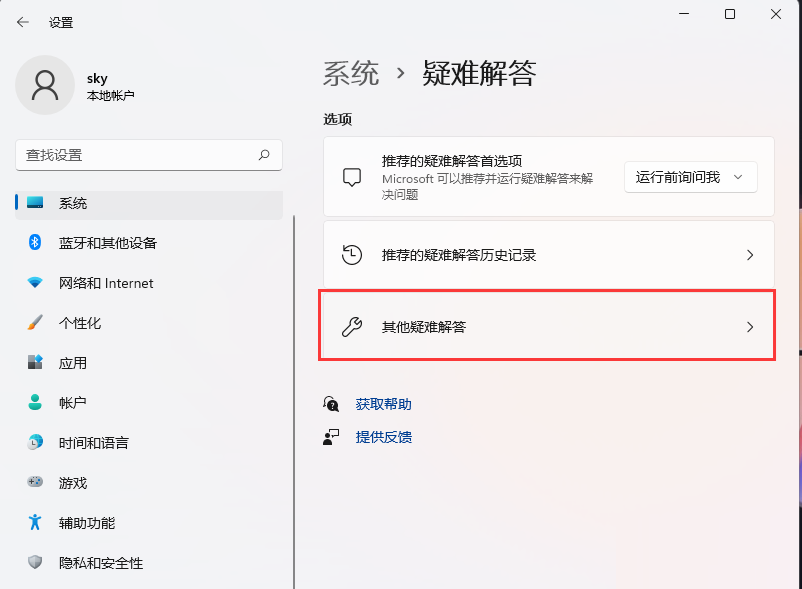This screenshot has height=589, width=802.
Task: Click the 时间和语言 globe clock icon
Action: tap(35, 442)
